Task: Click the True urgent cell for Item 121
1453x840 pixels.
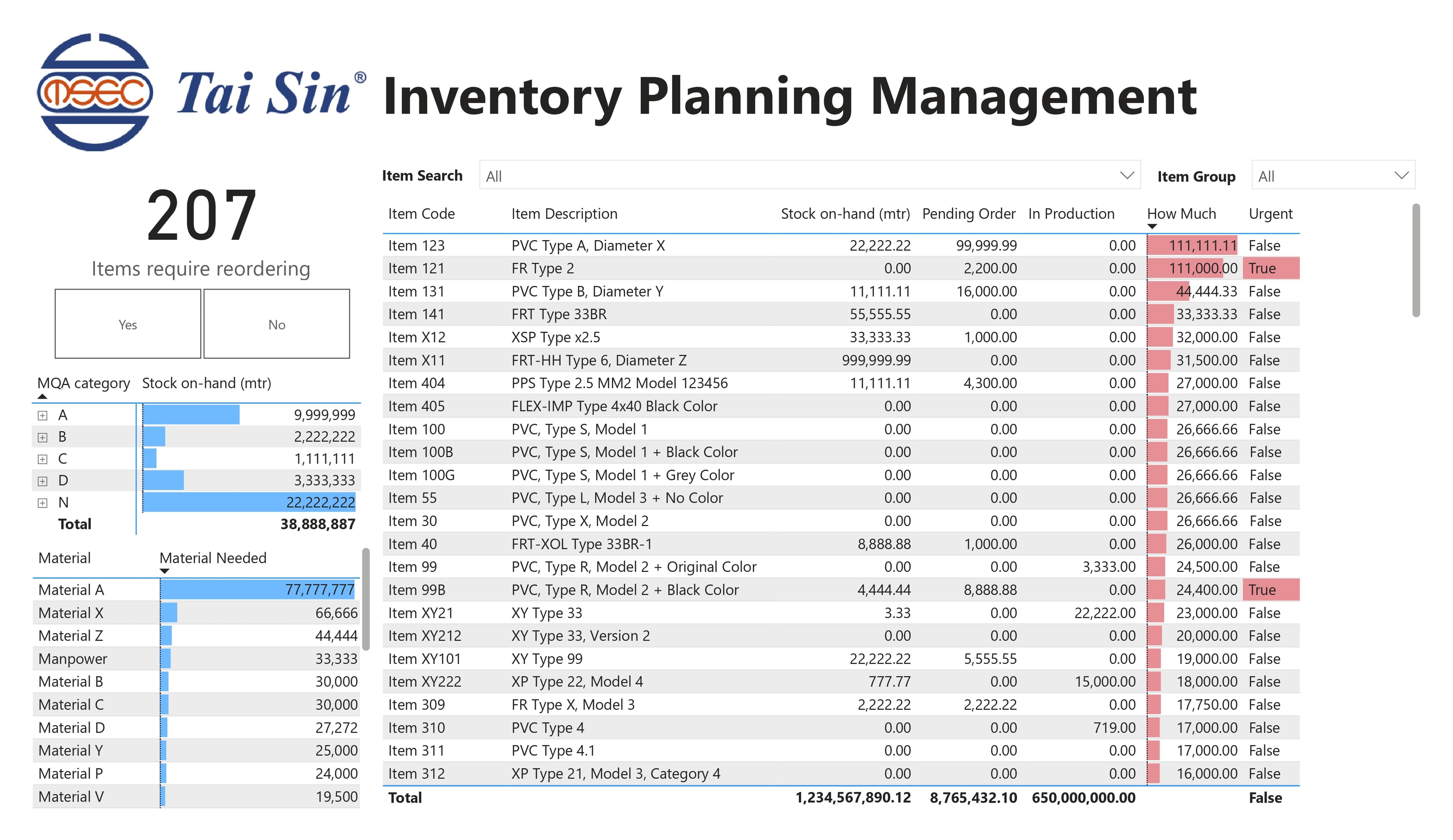Action: click(1271, 269)
